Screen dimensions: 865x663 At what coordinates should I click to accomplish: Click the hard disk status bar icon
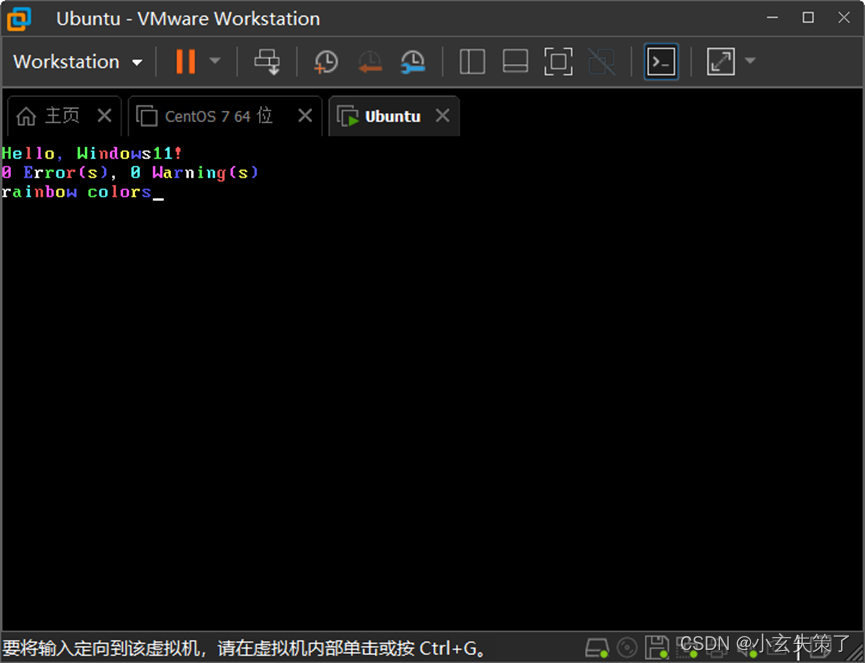point(596,648)
